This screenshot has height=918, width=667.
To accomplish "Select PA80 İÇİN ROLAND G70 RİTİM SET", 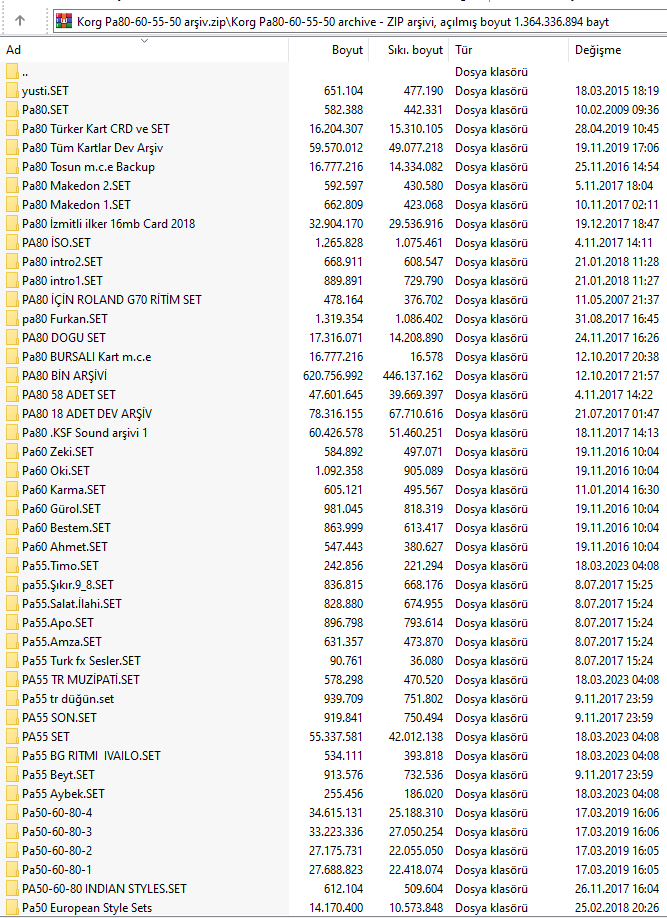I will [x=111, y=300].
